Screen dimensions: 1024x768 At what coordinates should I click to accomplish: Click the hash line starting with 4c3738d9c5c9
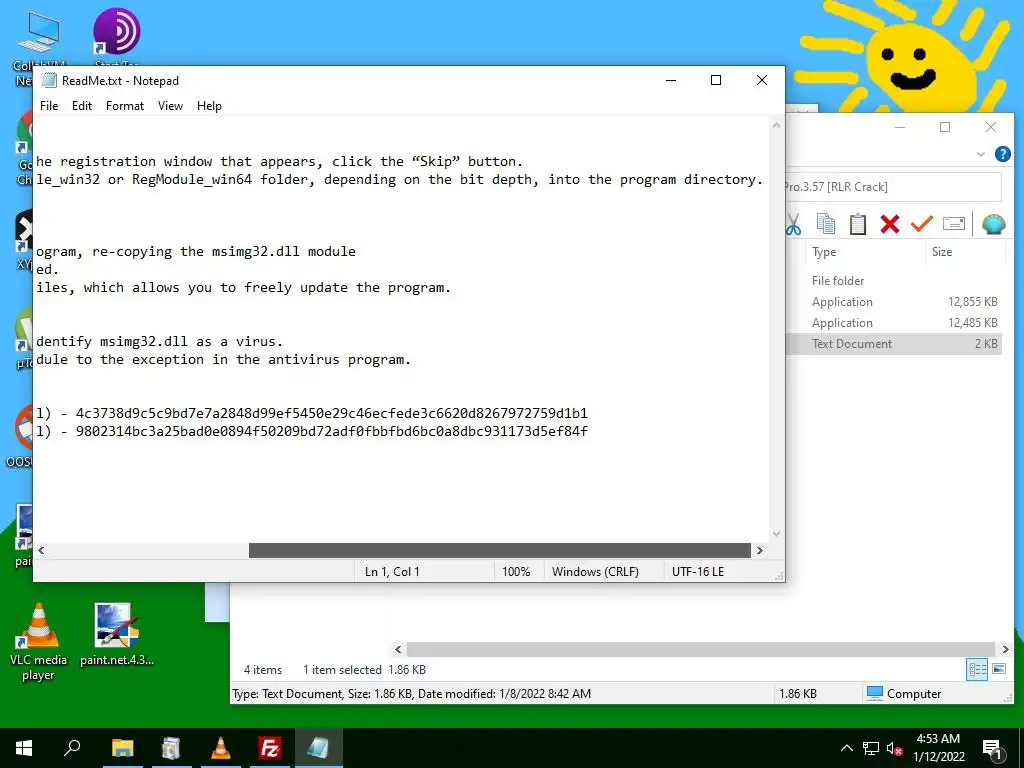point(312,413)
